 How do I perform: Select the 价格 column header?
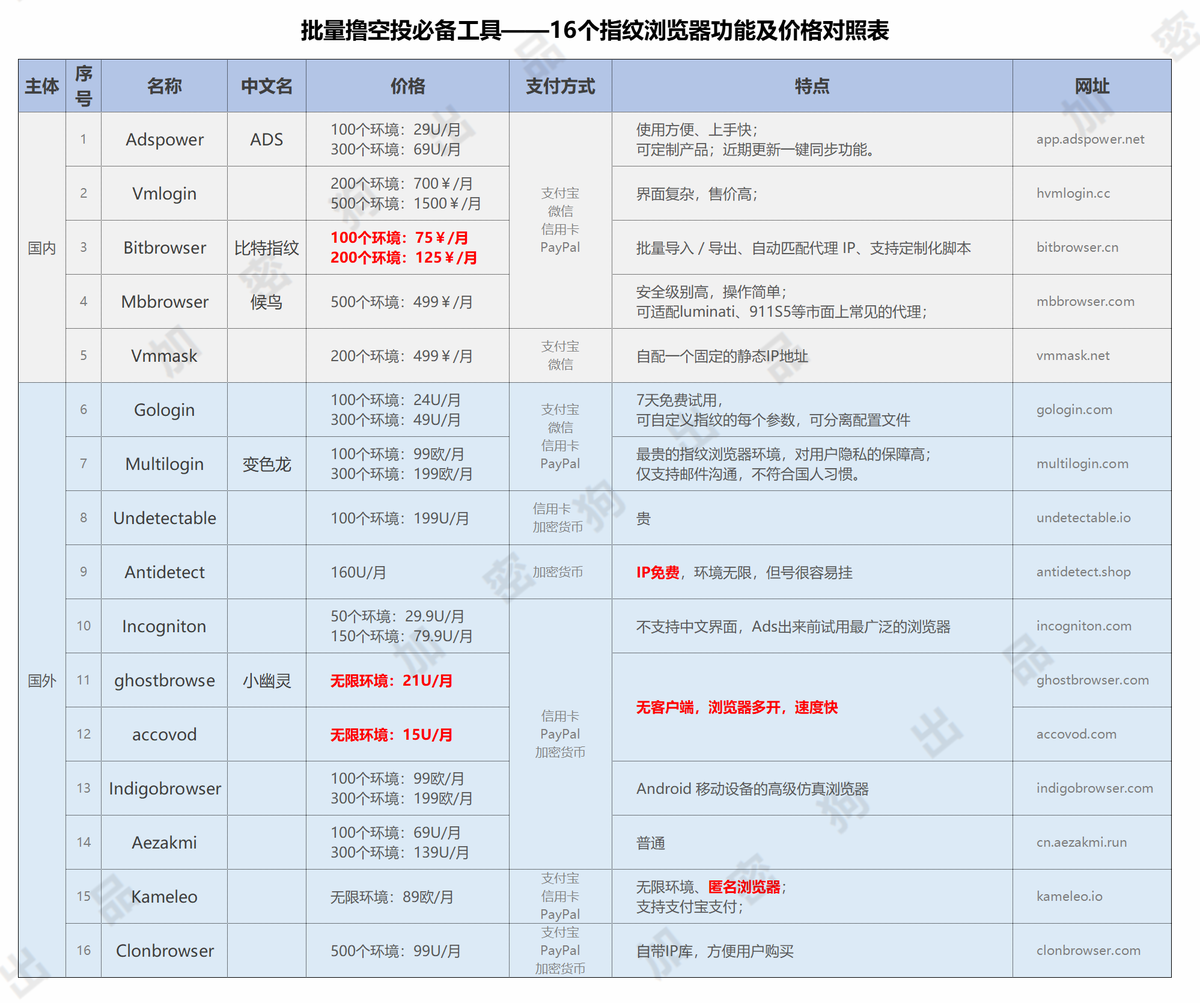pos(406,86)
